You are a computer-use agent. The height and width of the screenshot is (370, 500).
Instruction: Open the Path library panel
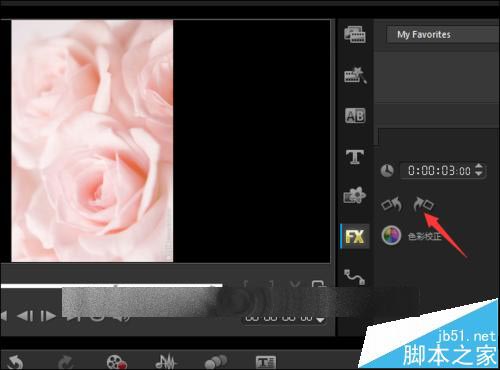click(x=354, y=277)
